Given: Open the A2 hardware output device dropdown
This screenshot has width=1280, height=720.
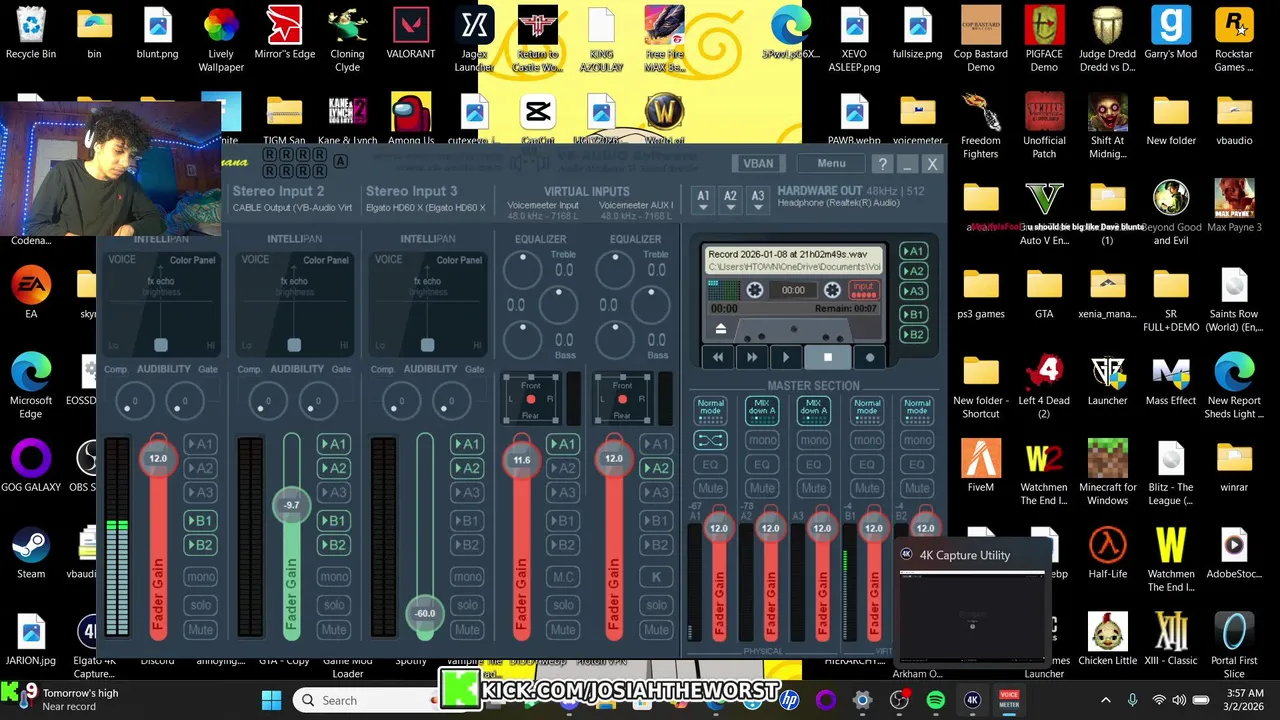Looking at the screenshot, I should click(x=730, y=200).
